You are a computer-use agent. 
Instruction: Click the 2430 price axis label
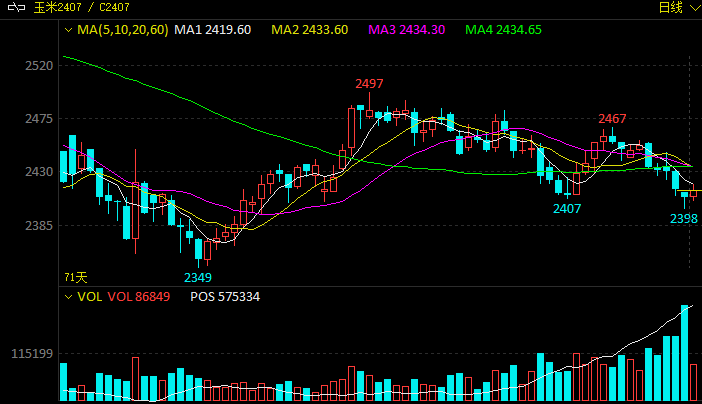39,172
